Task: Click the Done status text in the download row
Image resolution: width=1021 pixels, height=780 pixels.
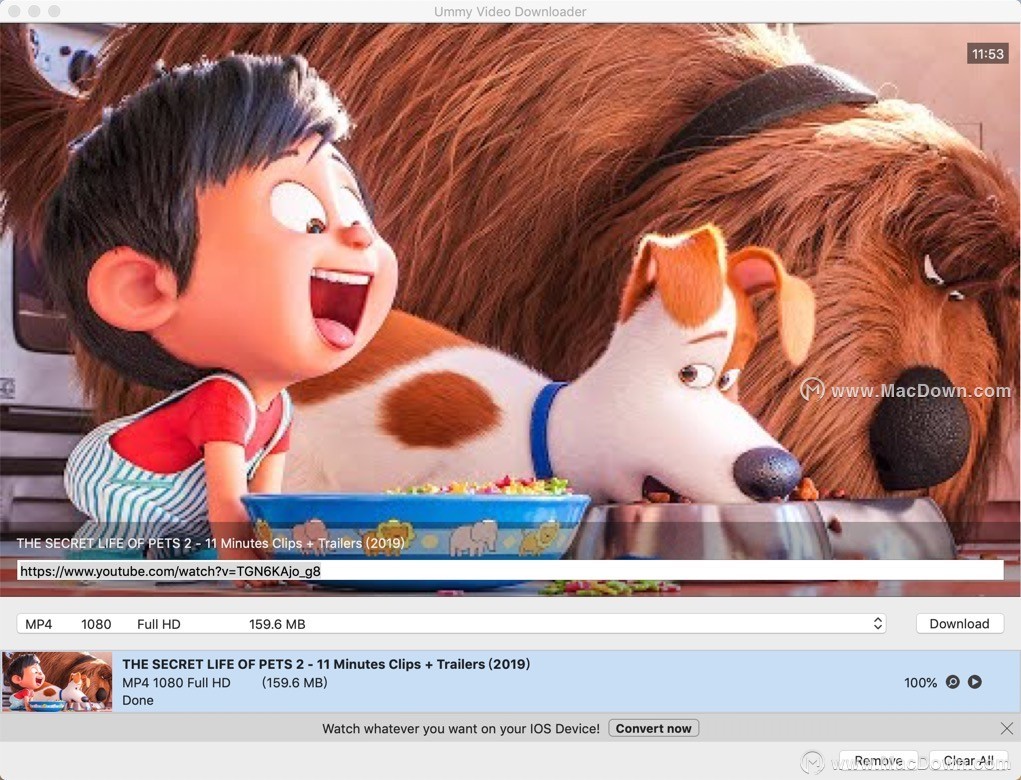Action: pyautogui.click(x=138, y=701)
